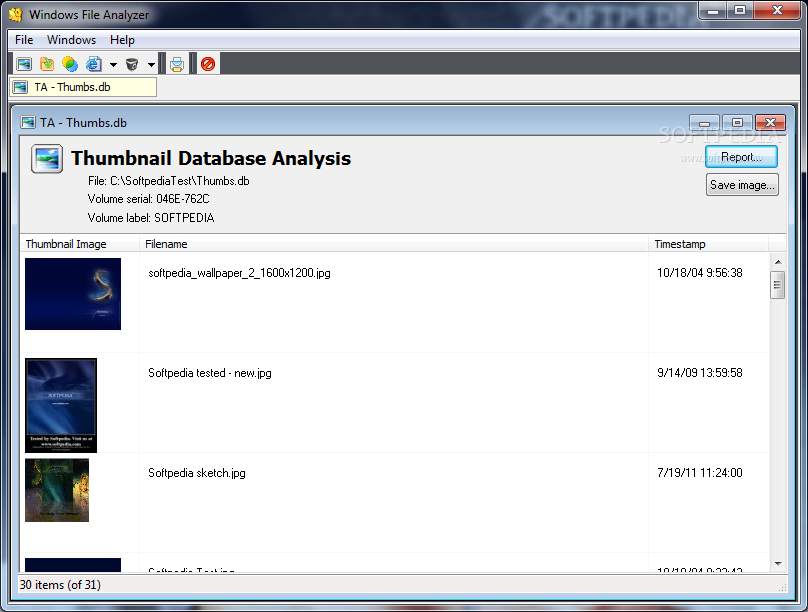The image size is (808, 612).
Task: Sort by Timestamp column header
Action: [708, 244]
